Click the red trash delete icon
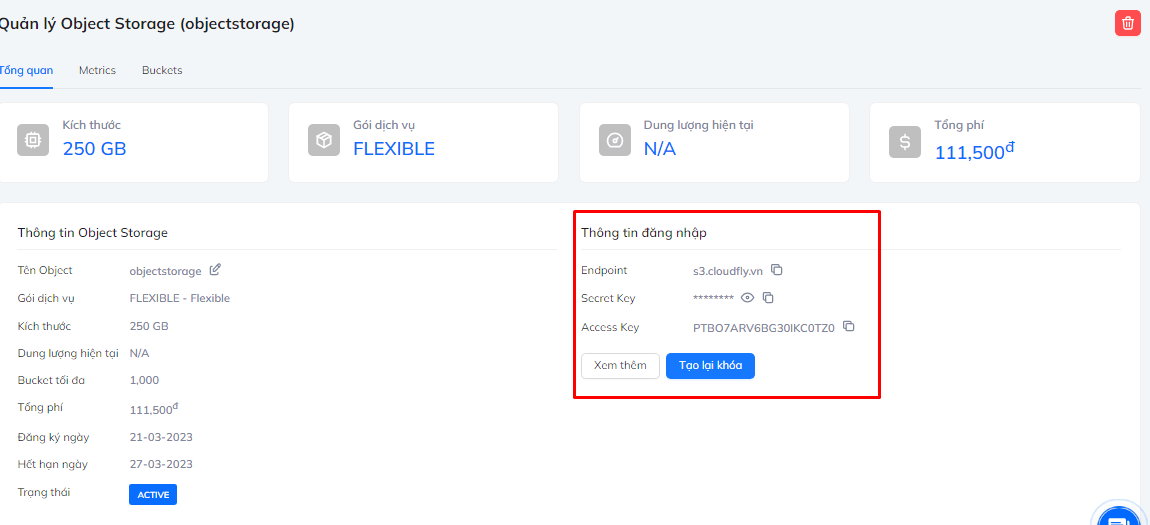This screenshot has width=1150, height=525. (1127, 23)
